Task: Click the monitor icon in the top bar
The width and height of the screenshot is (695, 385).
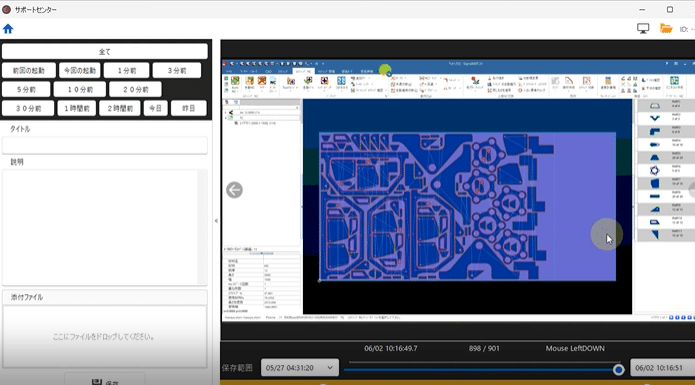Action: [643, 29]
